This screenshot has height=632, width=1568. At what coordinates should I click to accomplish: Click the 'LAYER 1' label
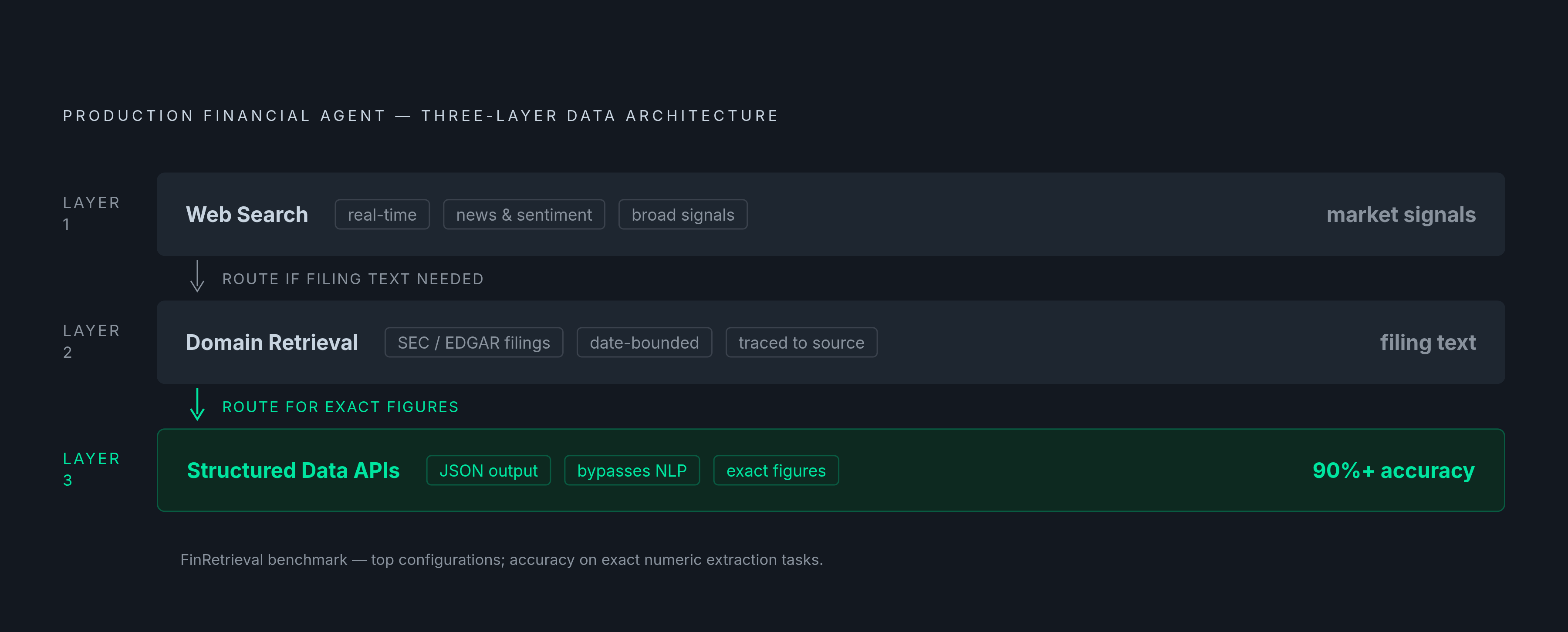(x=91, y=214)
